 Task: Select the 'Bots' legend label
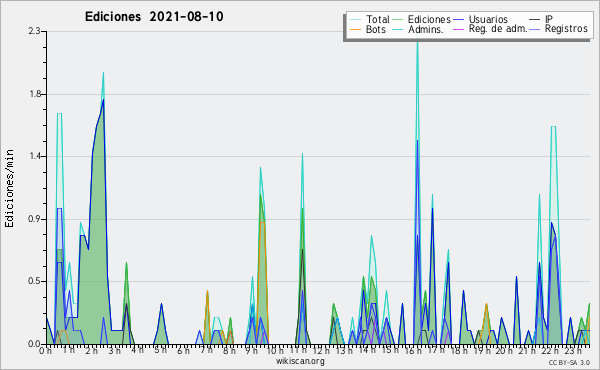pyautogui.click(x=376, y=29)
